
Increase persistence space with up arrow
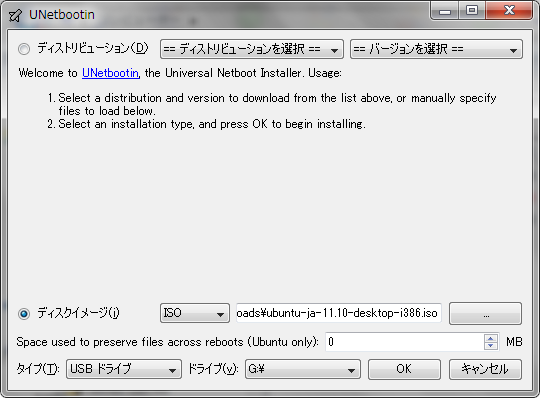click(491, 338)
